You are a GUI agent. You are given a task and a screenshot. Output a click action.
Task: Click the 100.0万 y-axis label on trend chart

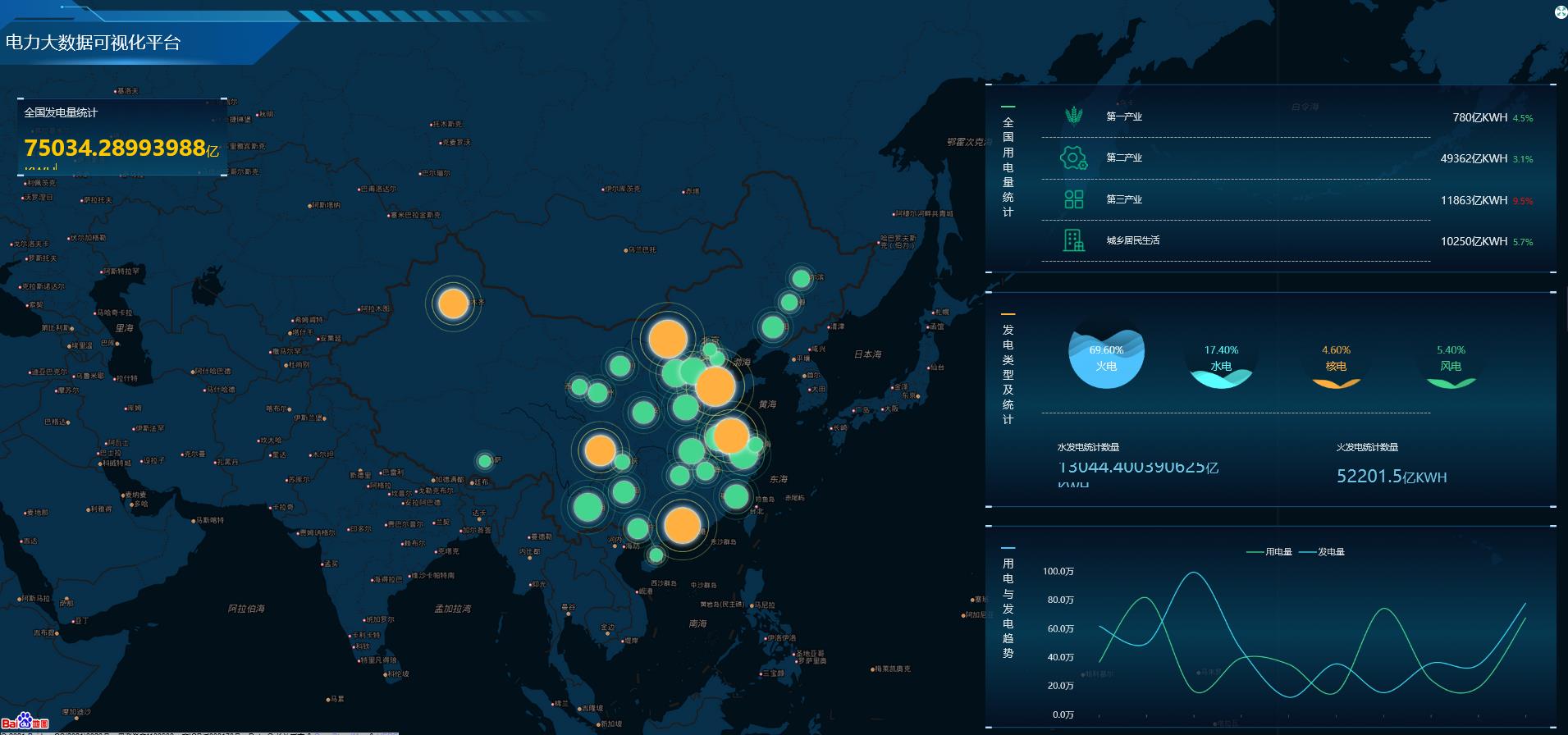point(1058,572)
